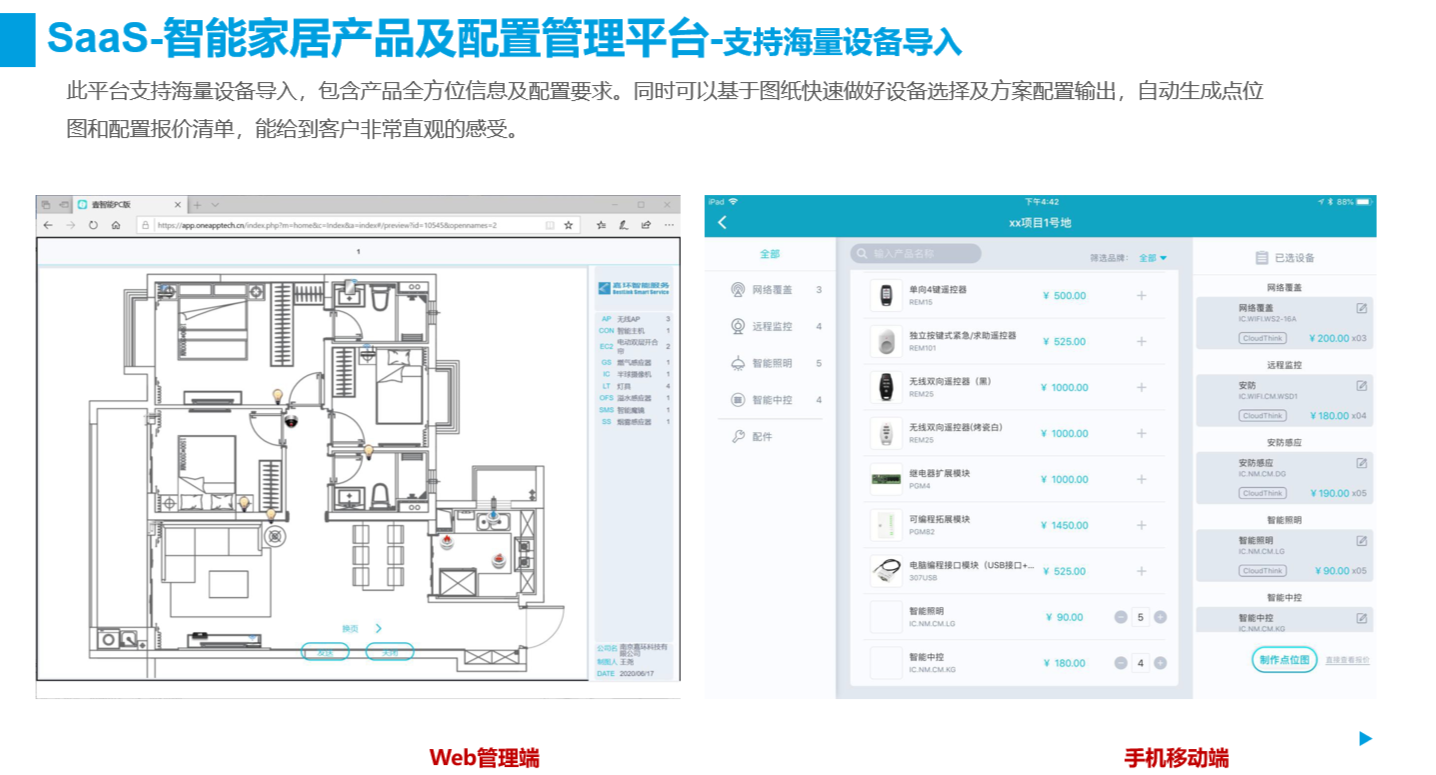This screenshot has width=1436, height=775.
Task: Open the browser favorites list icon
Action: click(600, 225)
